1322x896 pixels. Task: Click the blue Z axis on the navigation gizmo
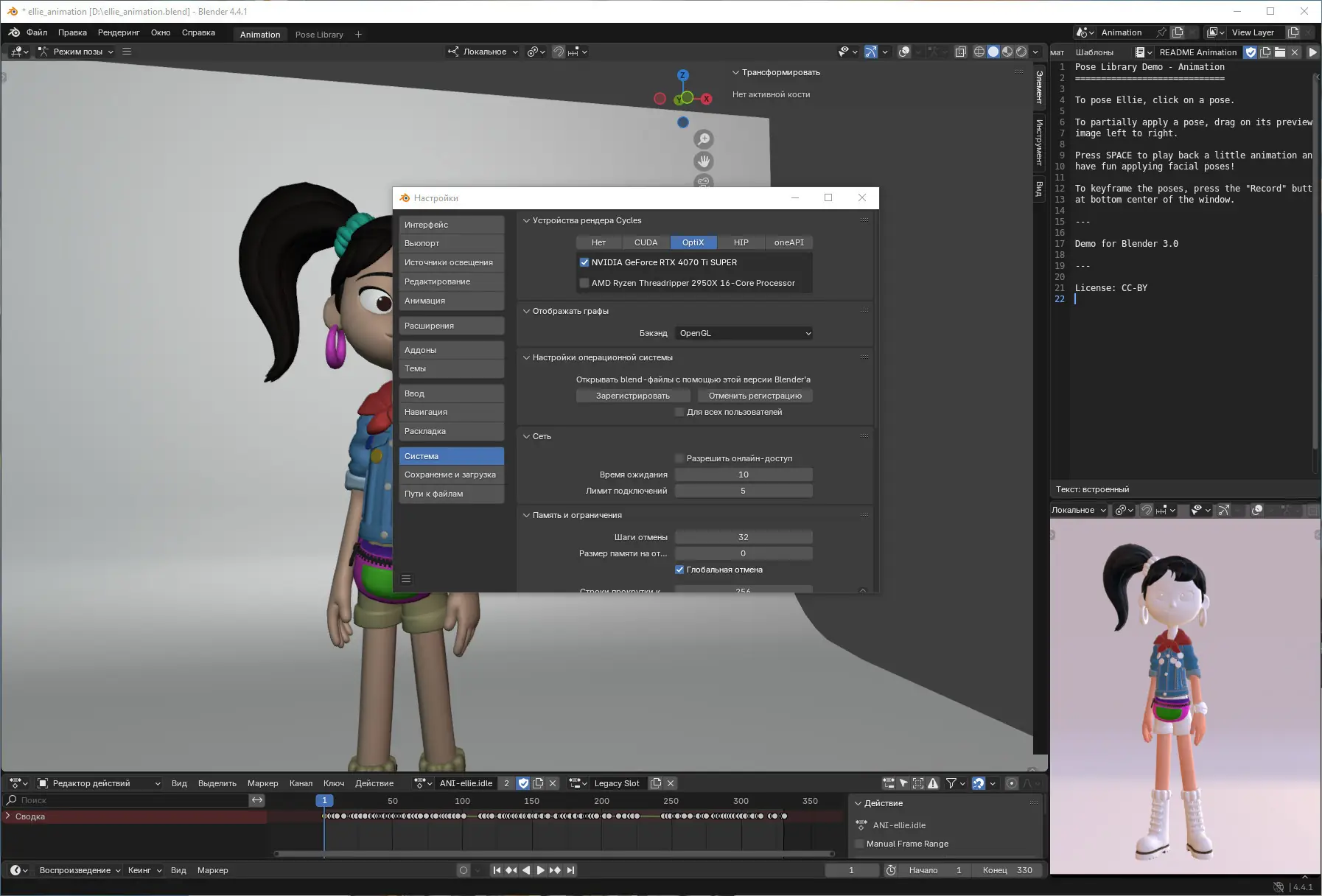(x=683, y=75)
